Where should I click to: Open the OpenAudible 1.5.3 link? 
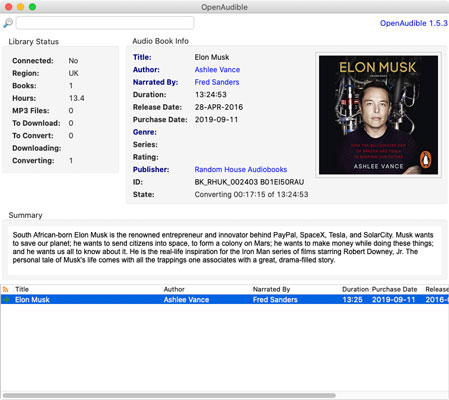pos(413,23)
